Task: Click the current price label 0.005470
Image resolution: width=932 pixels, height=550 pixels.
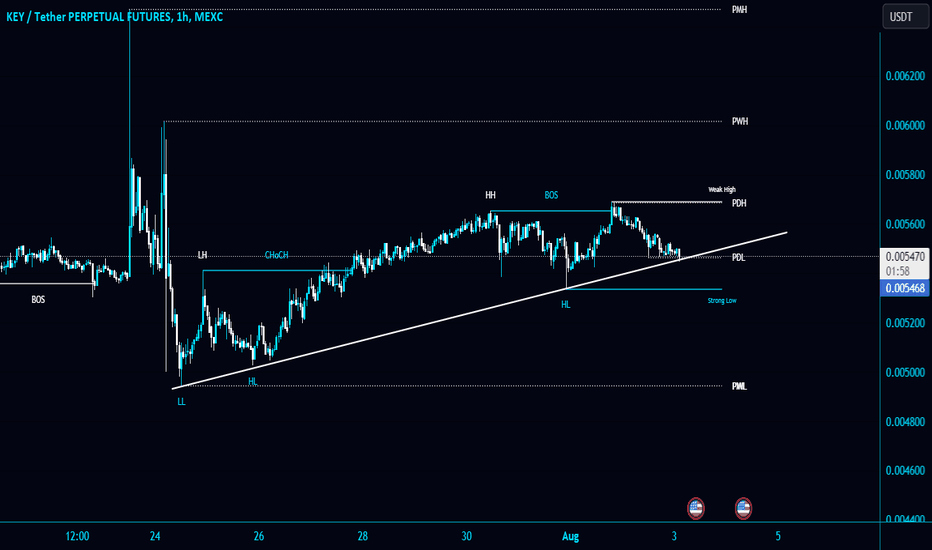Action: tap(905, 257)
